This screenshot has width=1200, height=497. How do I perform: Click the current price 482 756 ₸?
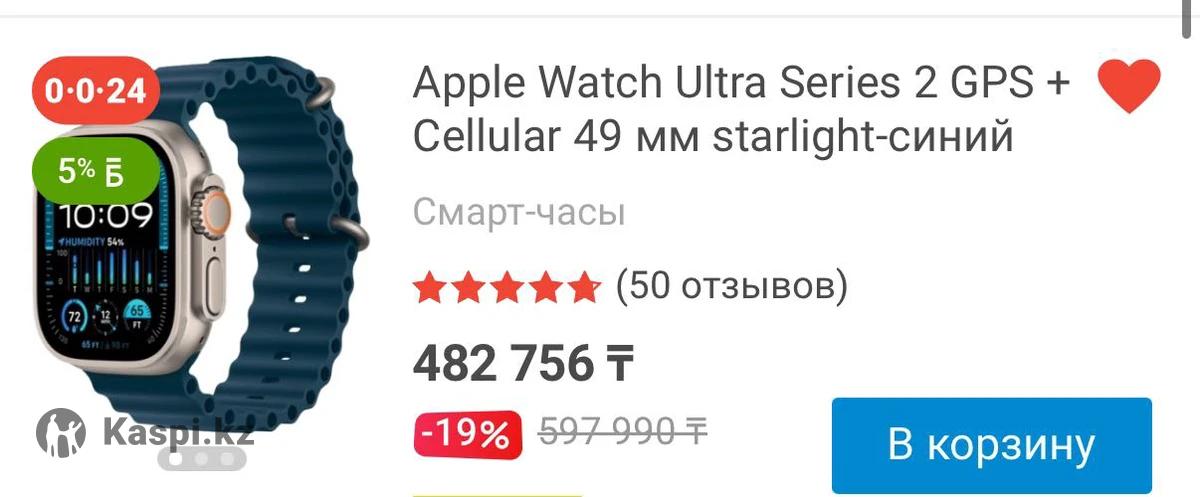click(x=524, y=363)
